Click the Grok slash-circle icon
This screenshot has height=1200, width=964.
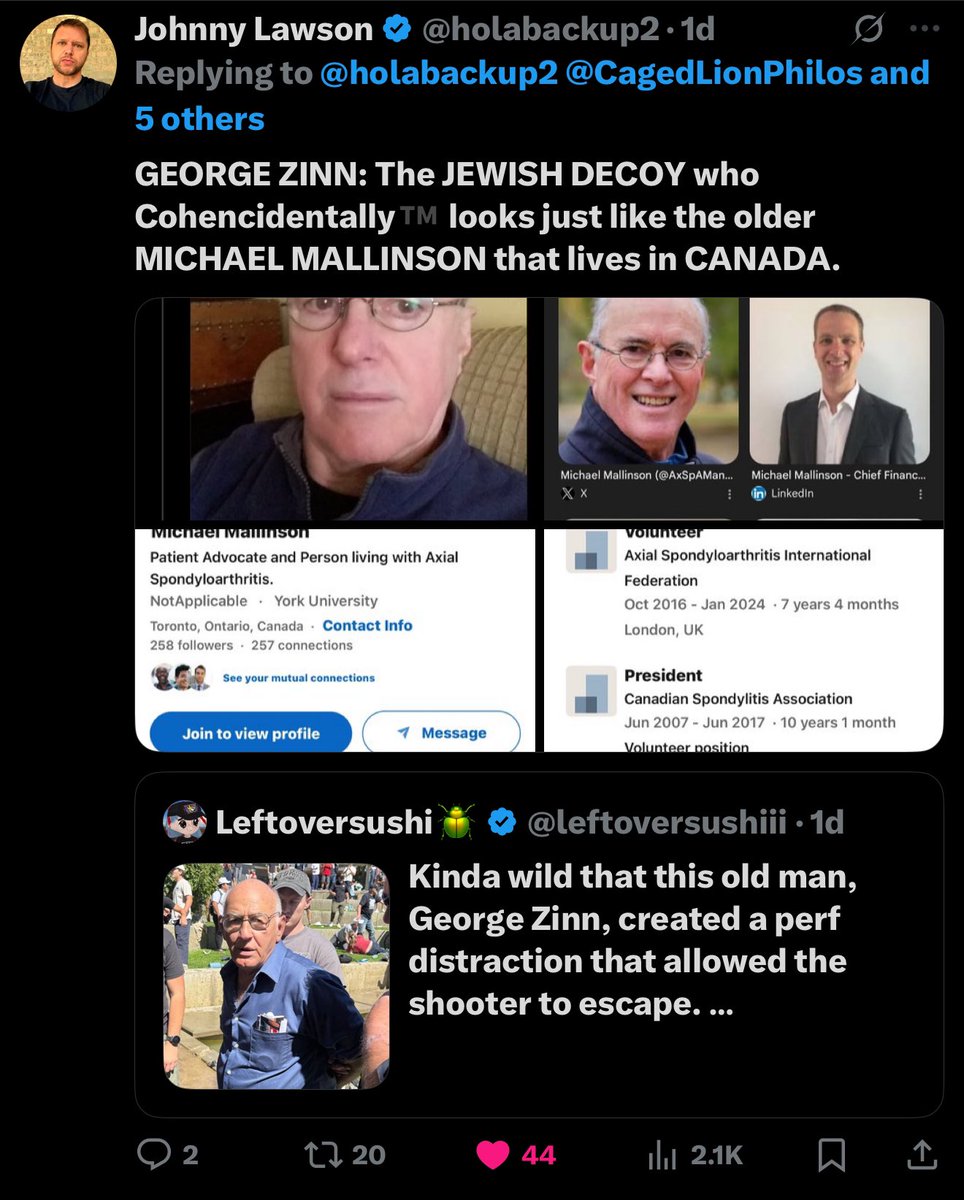[x=868, y=30]
